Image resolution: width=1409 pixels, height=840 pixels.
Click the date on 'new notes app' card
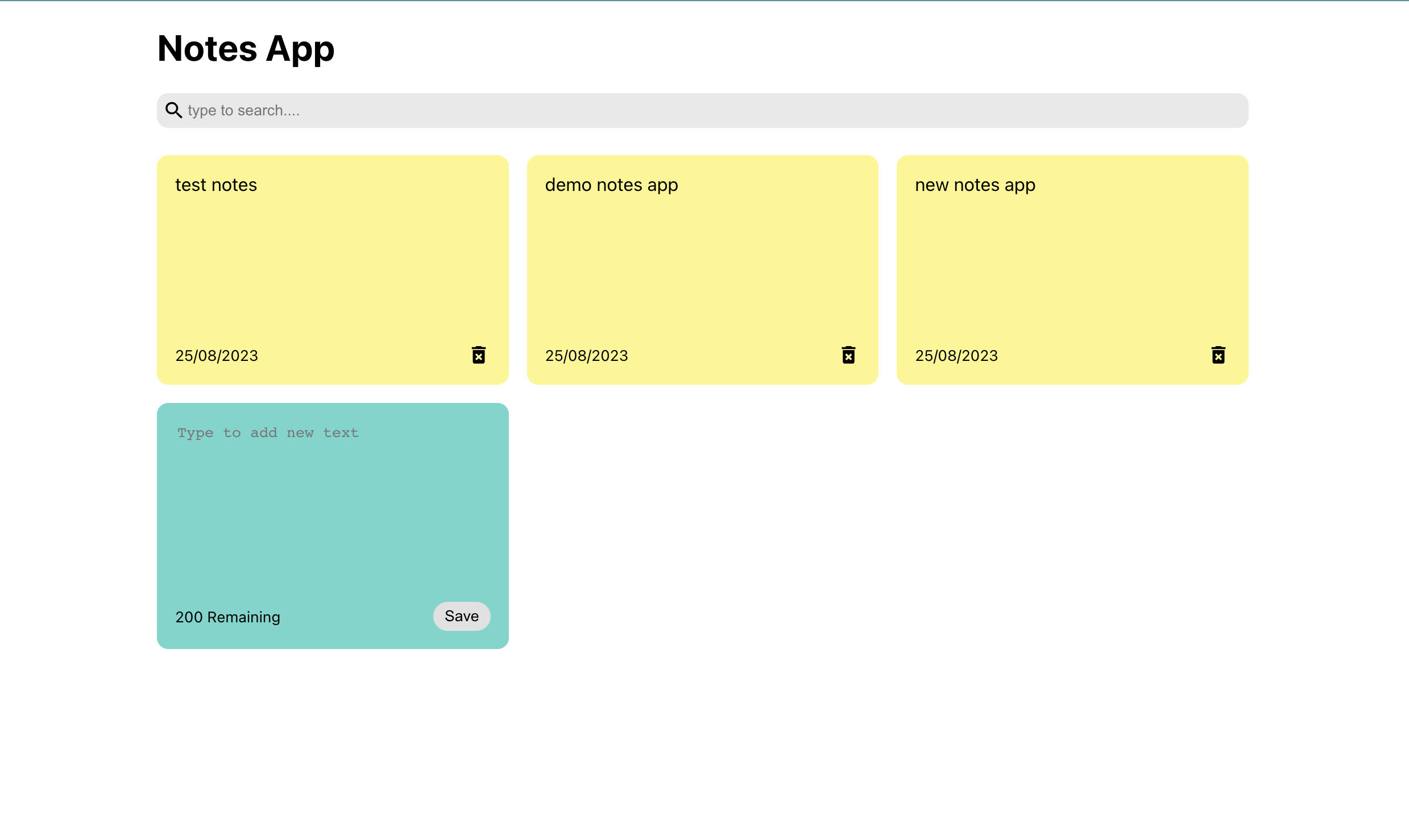tap(956, 356)
